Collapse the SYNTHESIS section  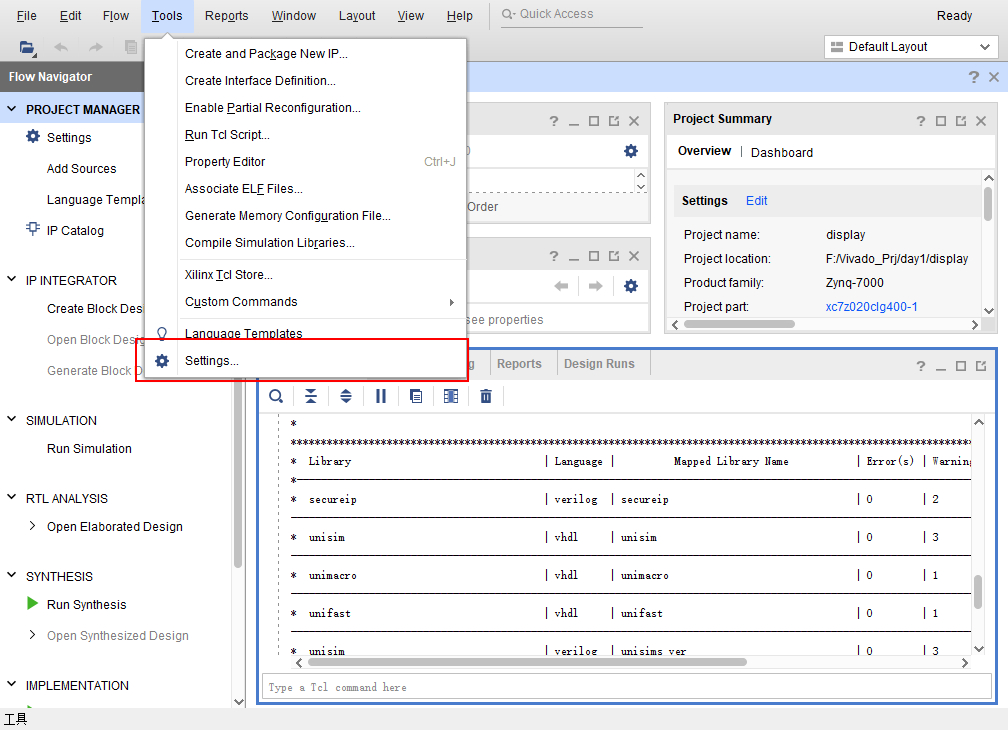[x=12, y=574]
